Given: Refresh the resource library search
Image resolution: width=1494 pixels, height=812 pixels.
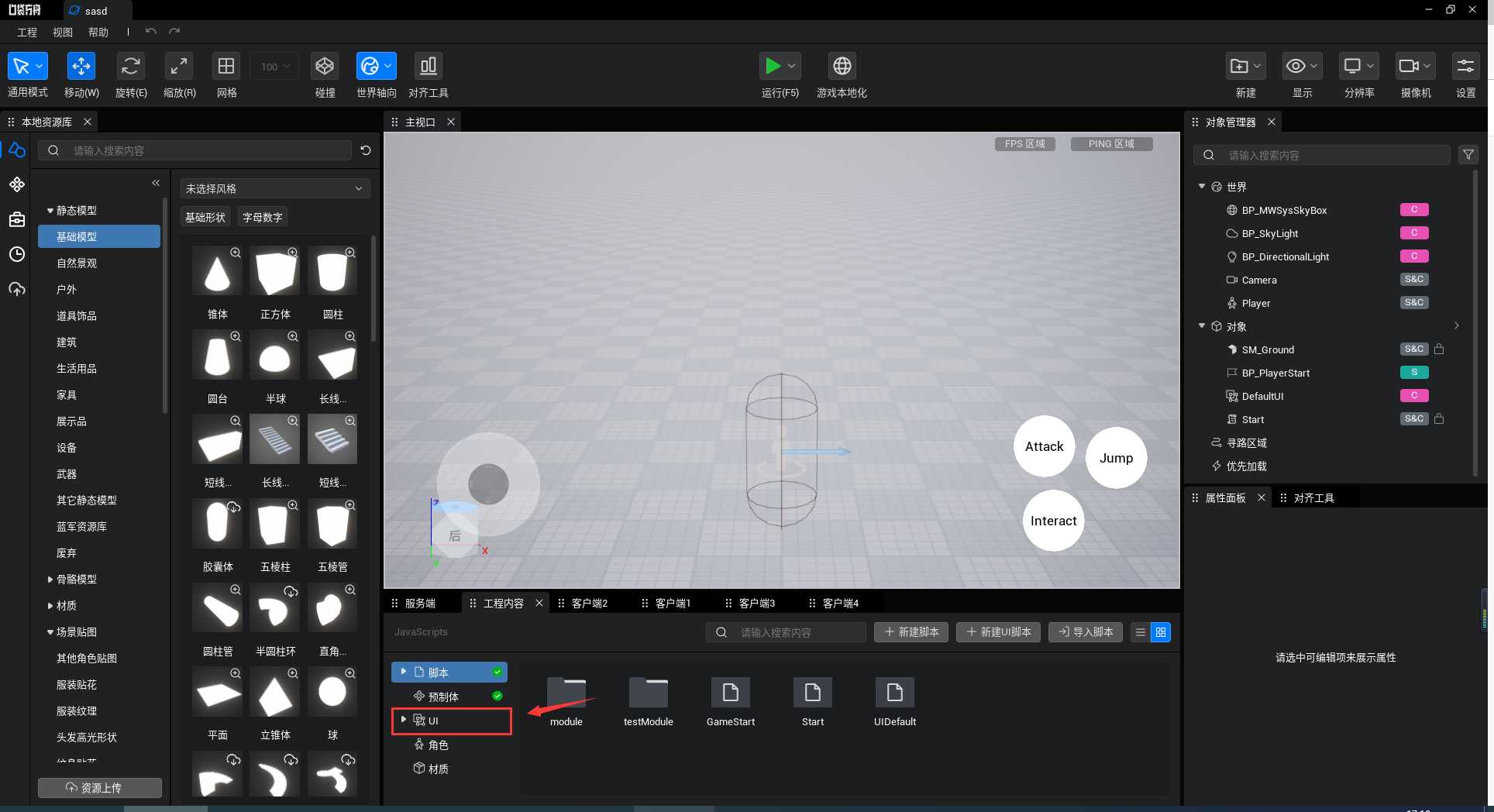Looking at the screenshot, I should pos(366,150).
